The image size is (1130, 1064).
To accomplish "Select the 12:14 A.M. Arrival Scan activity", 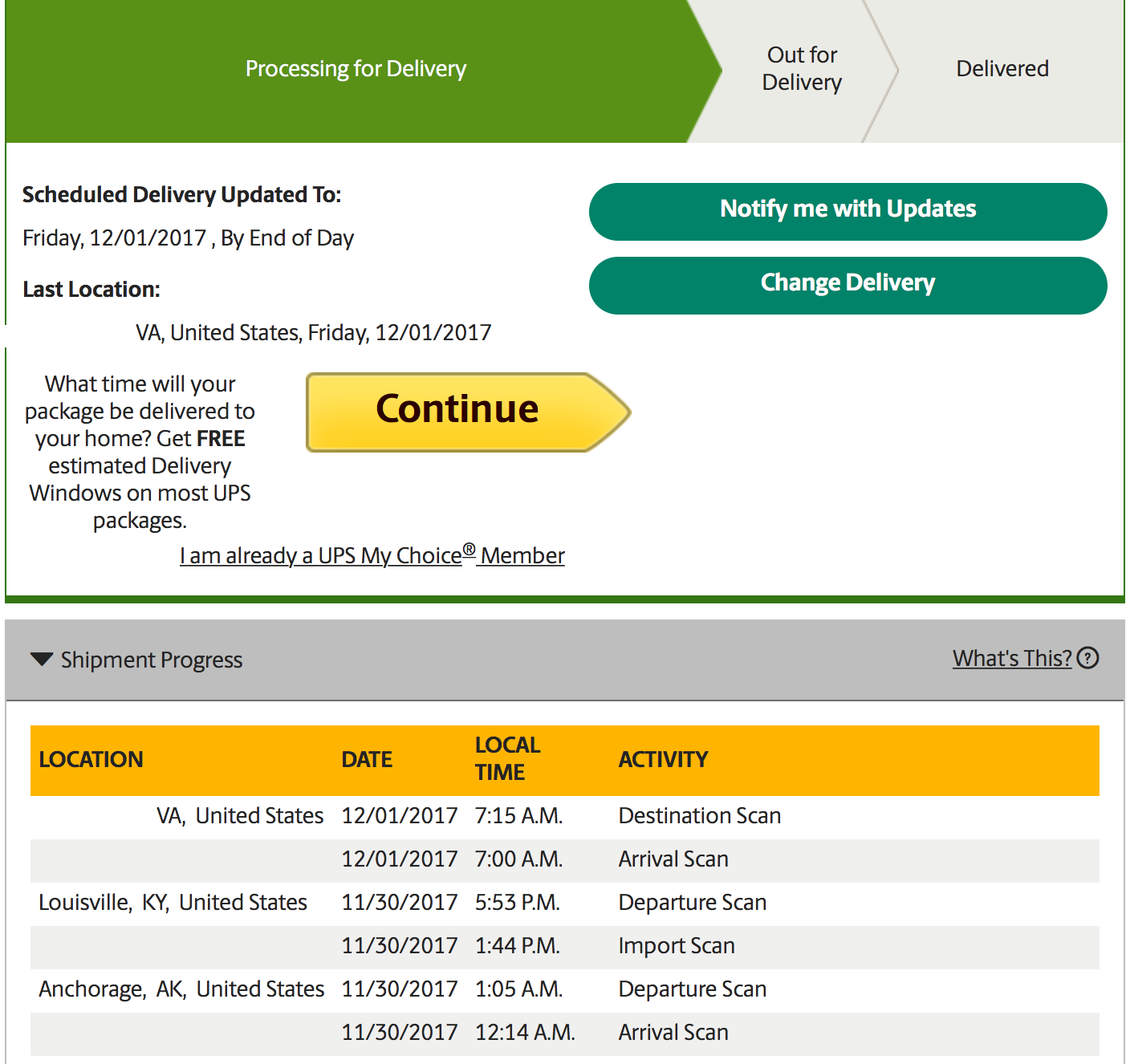I will [673, 1033].
